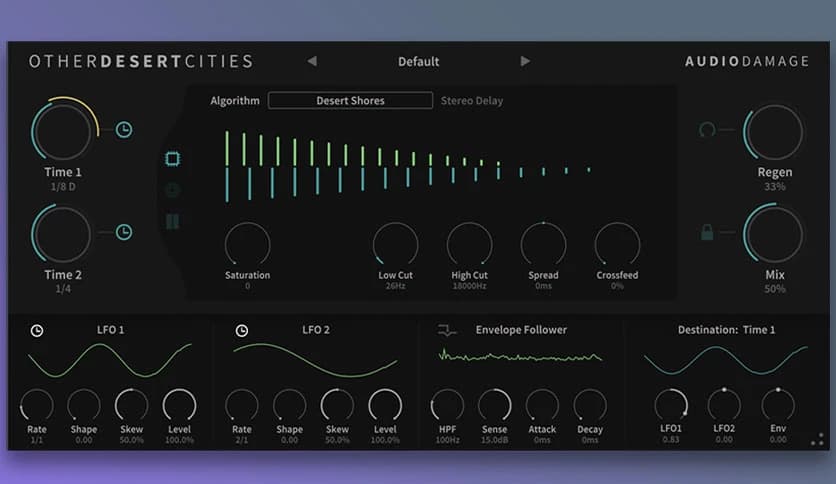Click the Regen loop icon
Screen dimensions: 836x484
[x=707, y=130]
